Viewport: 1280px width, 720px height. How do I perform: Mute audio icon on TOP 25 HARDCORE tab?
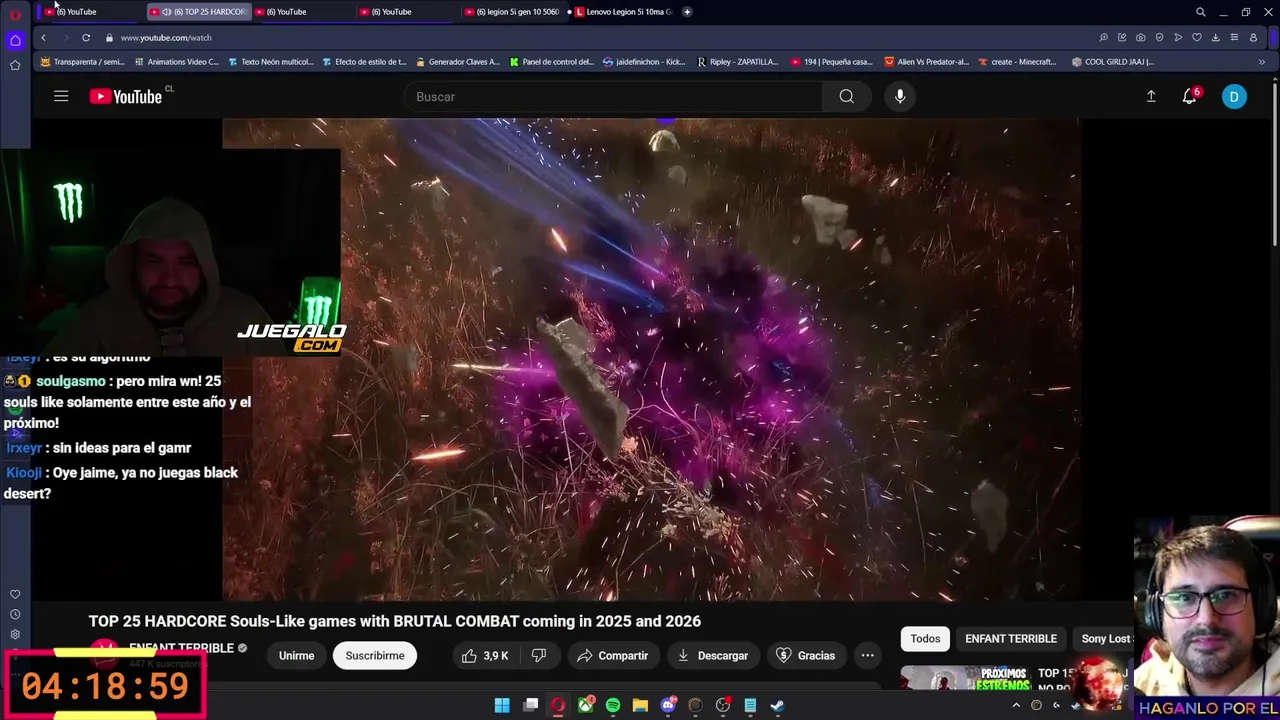(166, 12)
